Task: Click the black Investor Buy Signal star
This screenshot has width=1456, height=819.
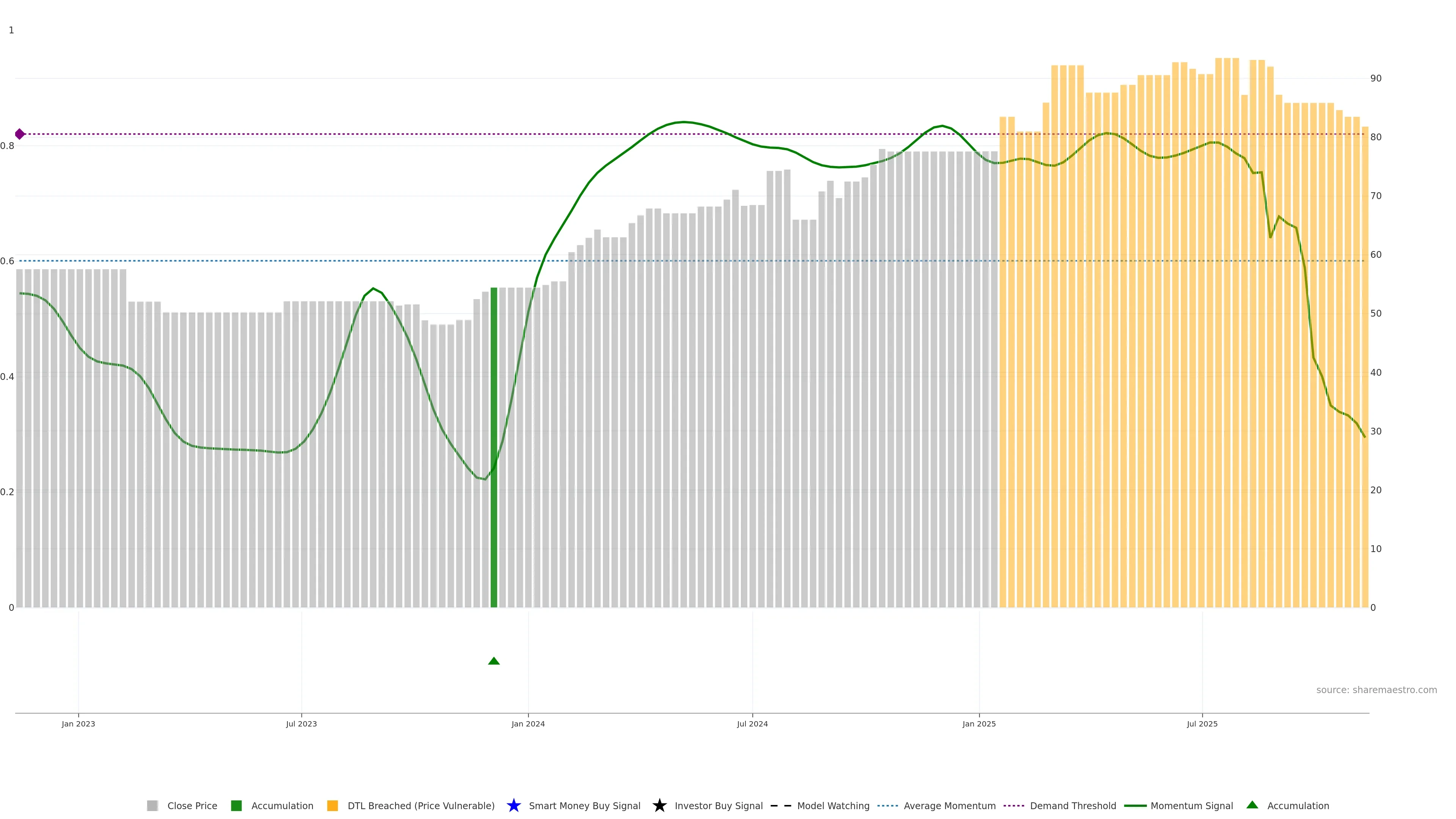Action: [x=659, y=805]
